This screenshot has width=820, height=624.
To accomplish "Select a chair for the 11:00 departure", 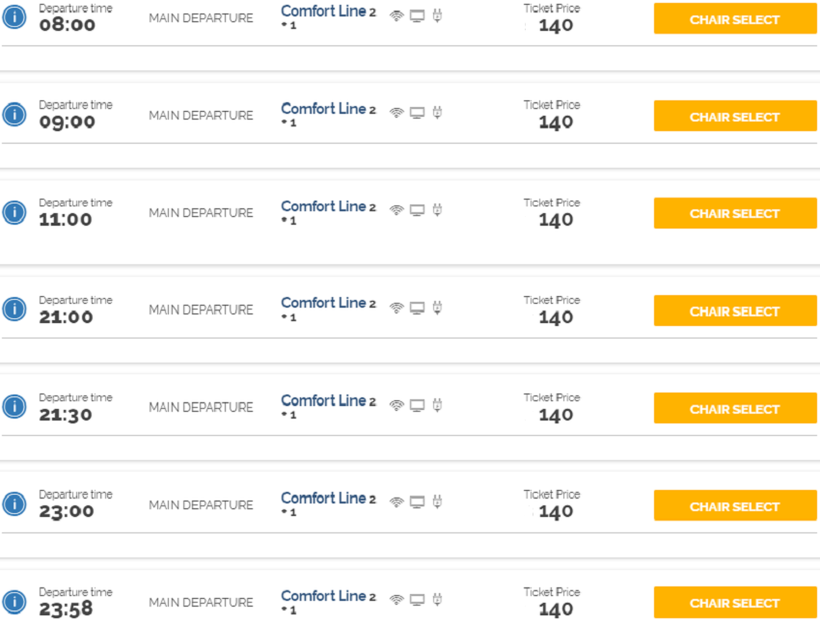I will (x=735, y=213).
